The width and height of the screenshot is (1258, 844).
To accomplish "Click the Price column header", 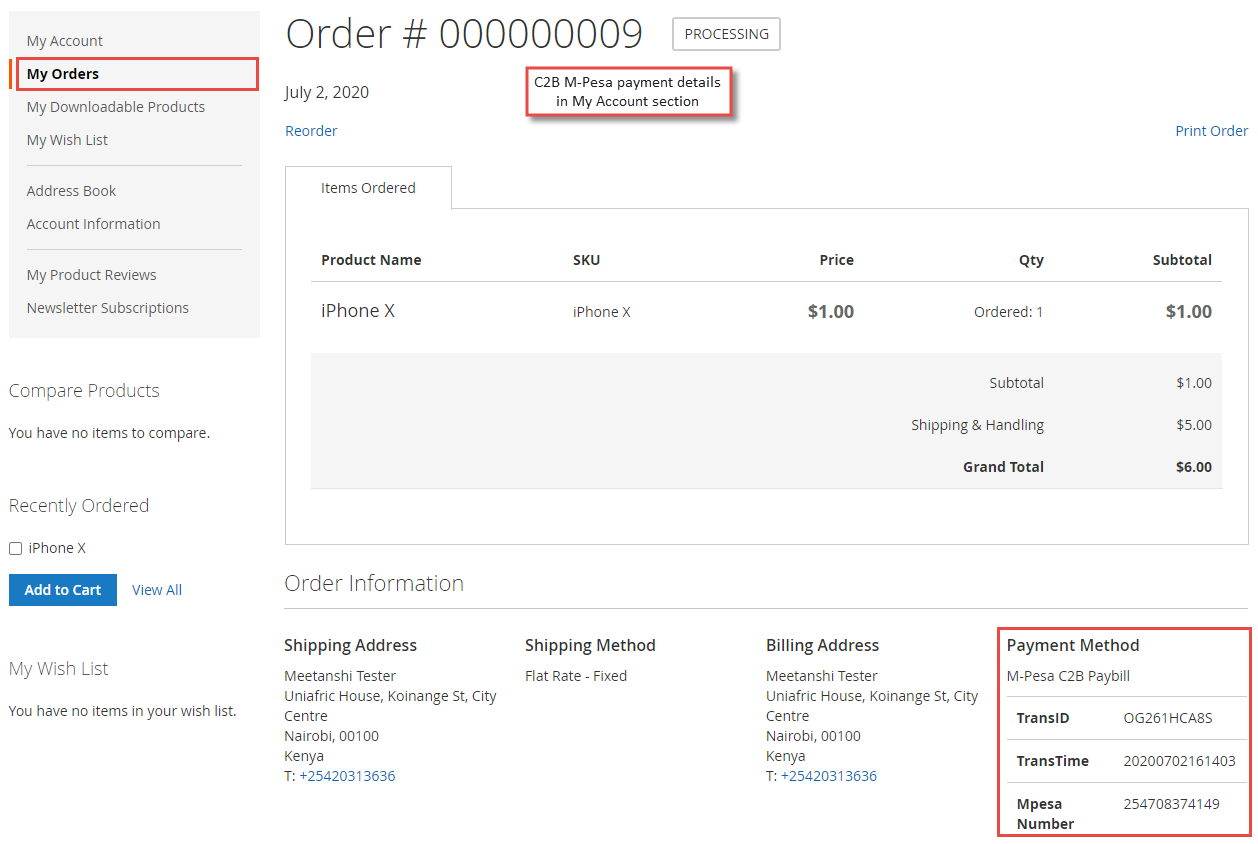I will [837, 260].
